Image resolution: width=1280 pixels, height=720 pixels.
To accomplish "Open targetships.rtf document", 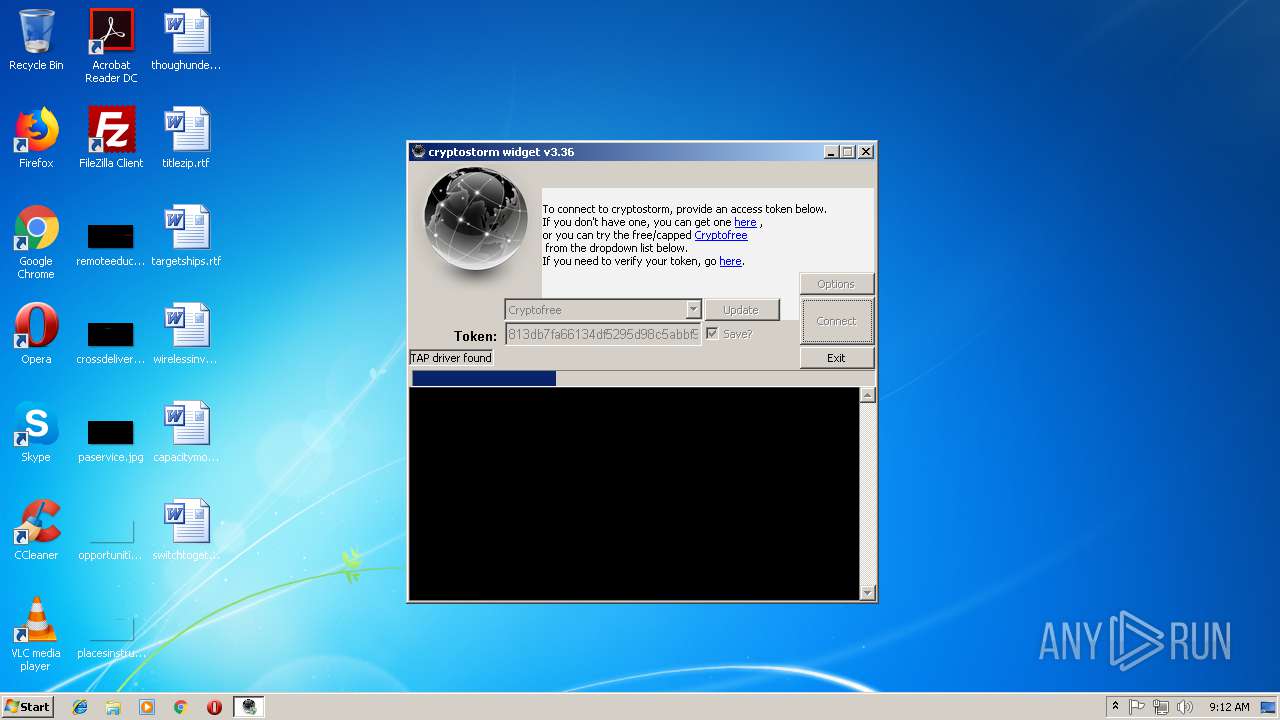I will click(186, 236).
